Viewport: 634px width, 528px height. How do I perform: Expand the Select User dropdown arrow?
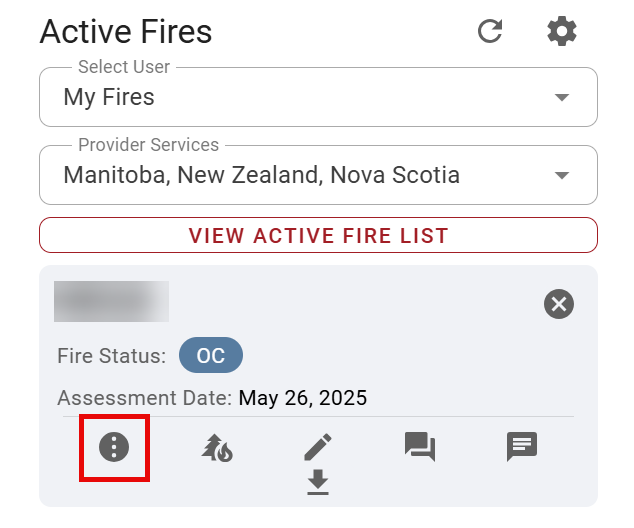pos(562,97)
